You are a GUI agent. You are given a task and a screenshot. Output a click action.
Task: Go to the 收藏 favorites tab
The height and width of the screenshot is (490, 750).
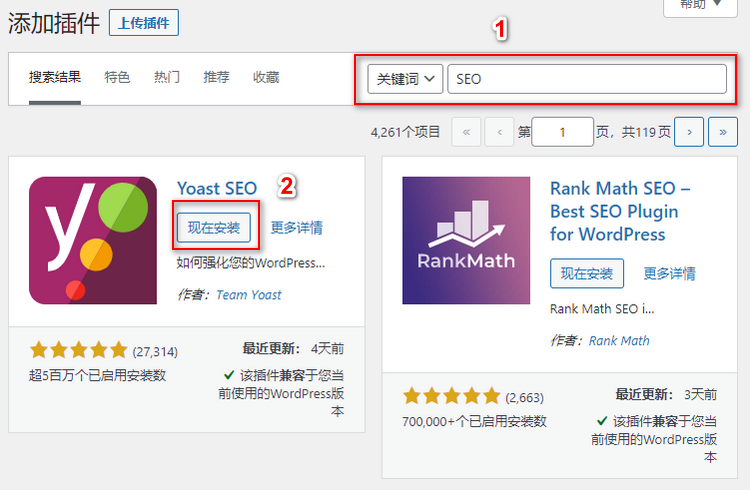coord(266,77)
